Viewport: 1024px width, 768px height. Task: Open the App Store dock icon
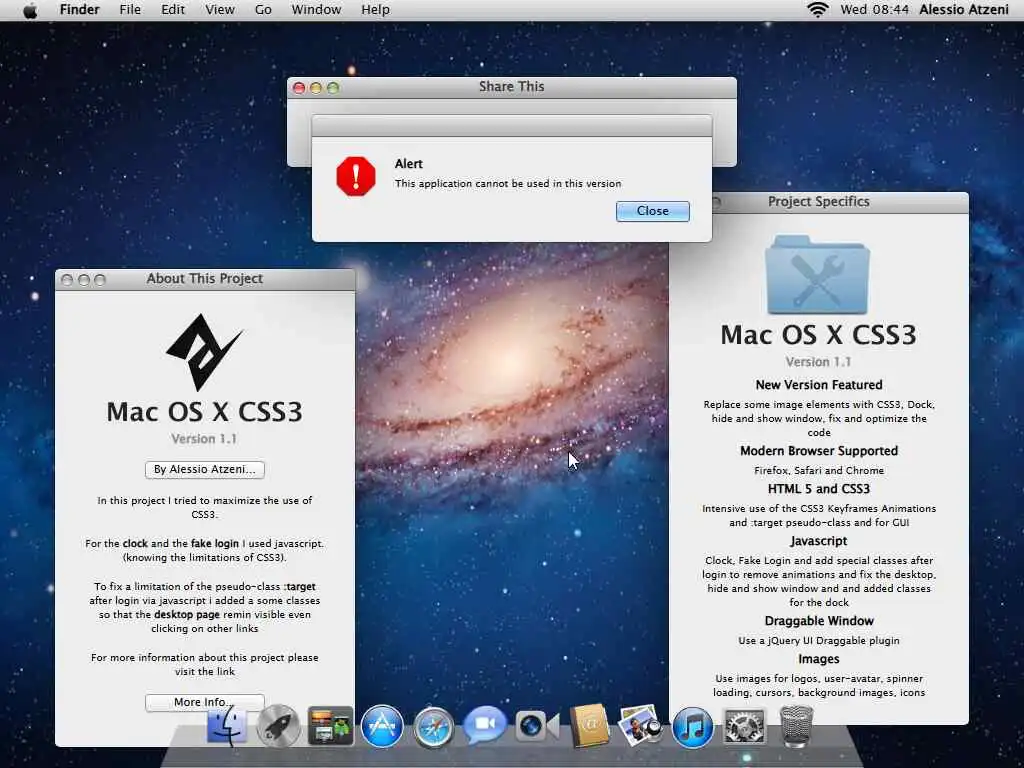(x=382, y=726)
